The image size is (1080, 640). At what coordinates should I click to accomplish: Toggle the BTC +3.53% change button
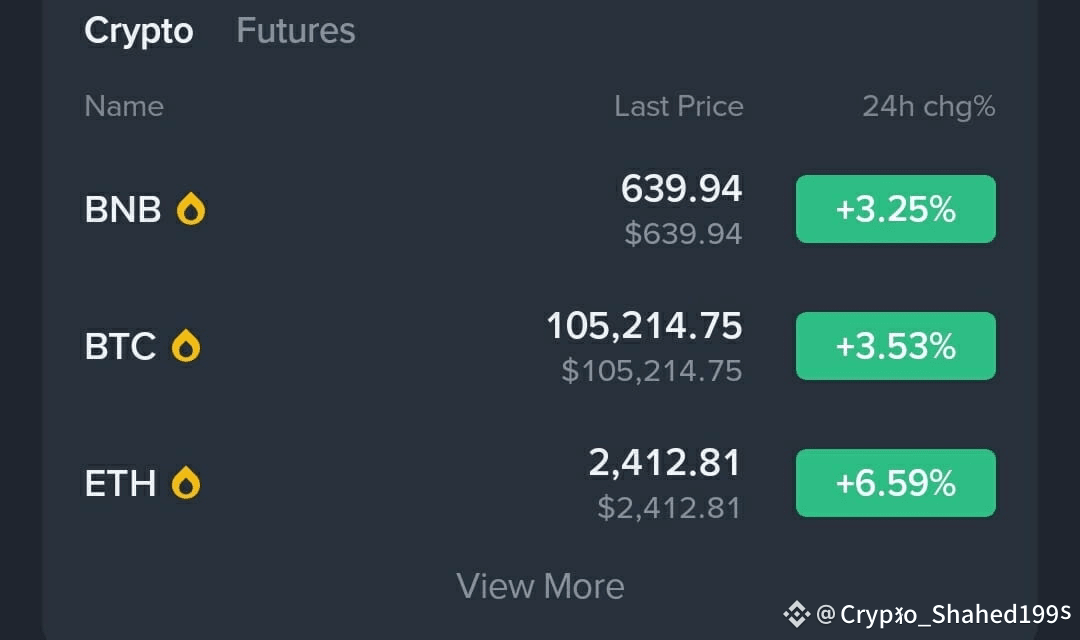click(895, 346)
